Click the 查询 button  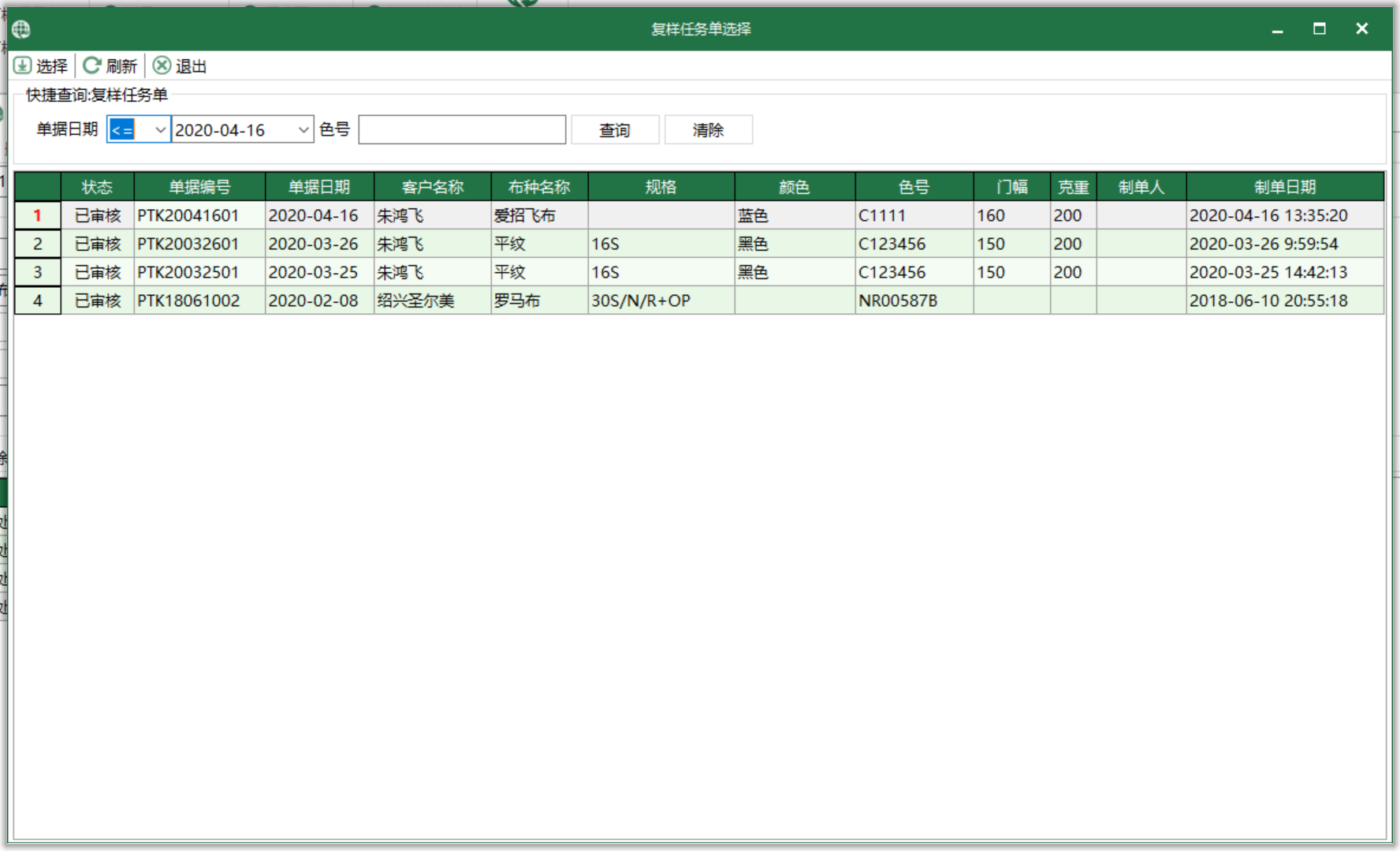pyautogui.click(x=615, y=130)
